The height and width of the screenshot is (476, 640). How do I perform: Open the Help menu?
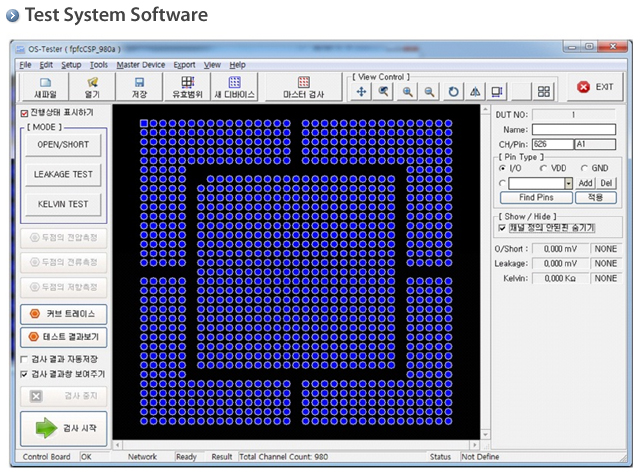237,65
